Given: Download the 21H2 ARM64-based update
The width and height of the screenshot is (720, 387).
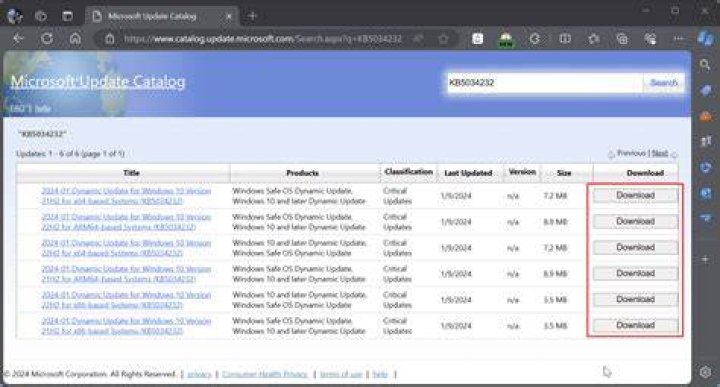Looking at the screenshot, I should [635, 273].
